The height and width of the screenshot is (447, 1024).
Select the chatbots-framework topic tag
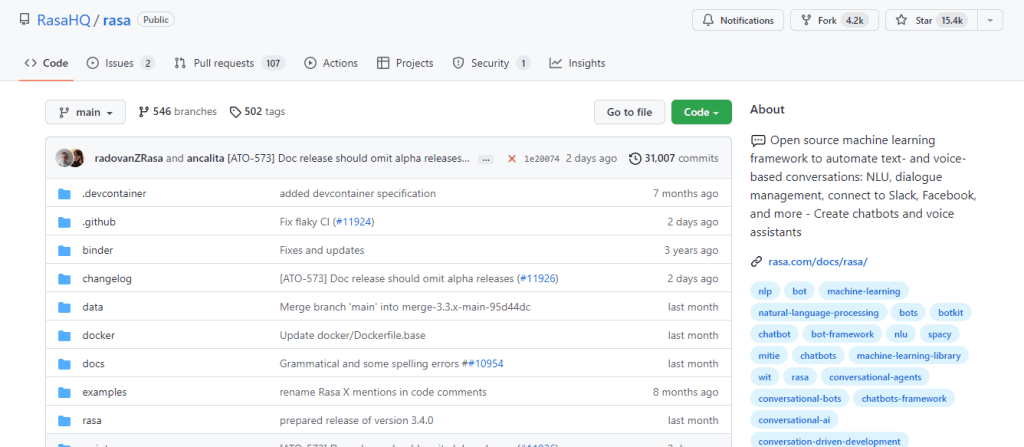[904, 398]
